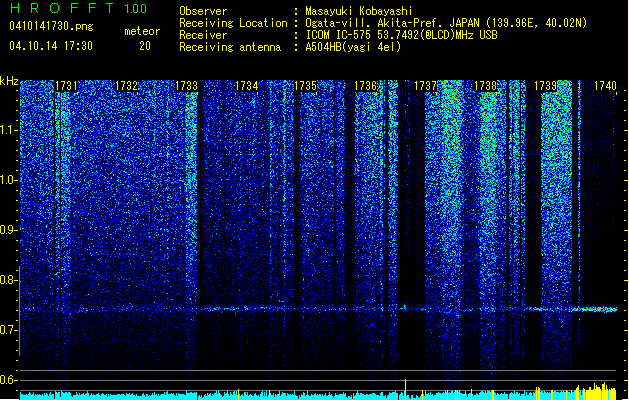Image resolution: width=629 pixels, height=400 pixels.
Task: Click the 'Receiving Location' label
Action: pyautogui.click(x=233, y=23)
